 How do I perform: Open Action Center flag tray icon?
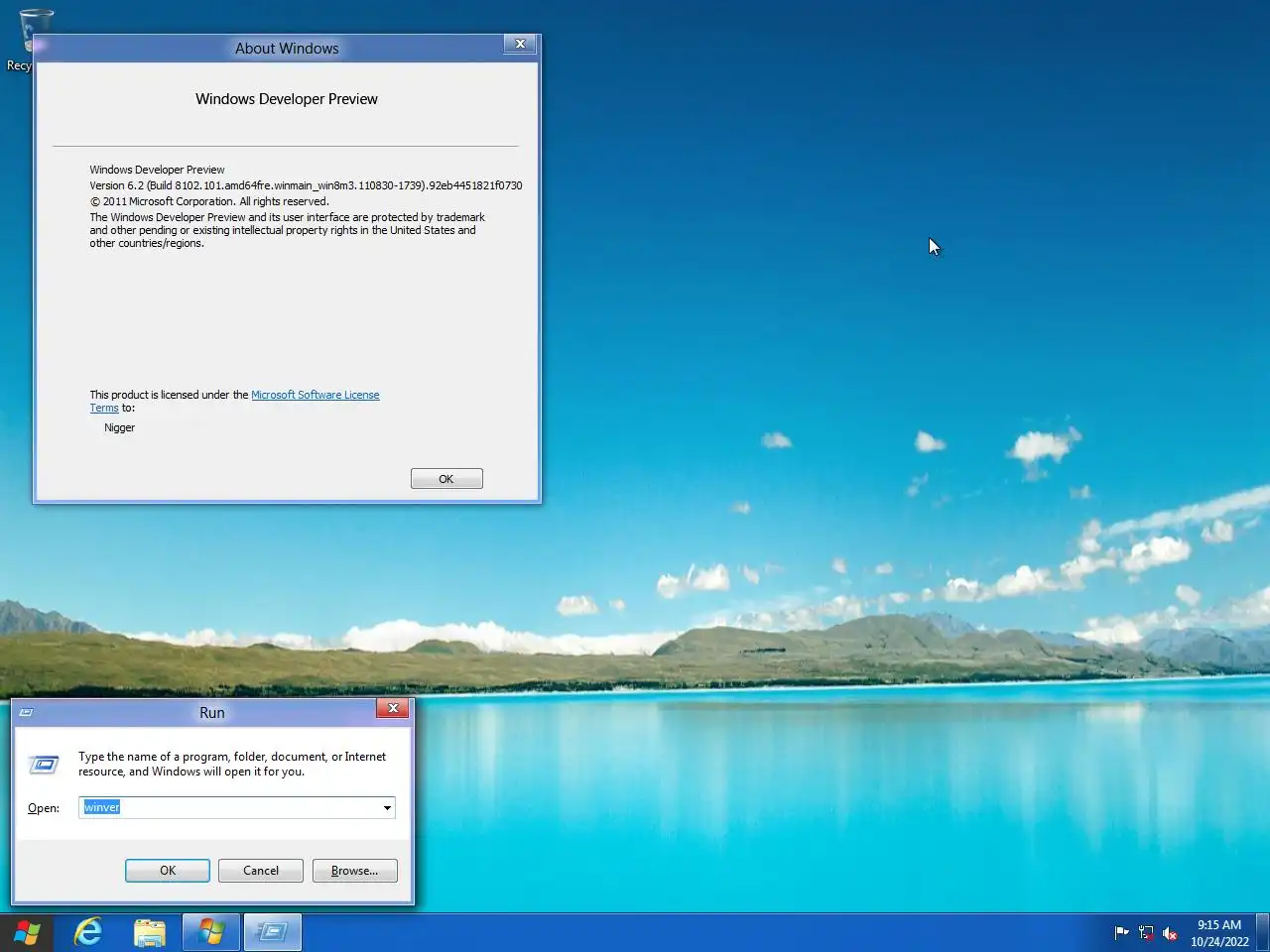pos(1122,932)
